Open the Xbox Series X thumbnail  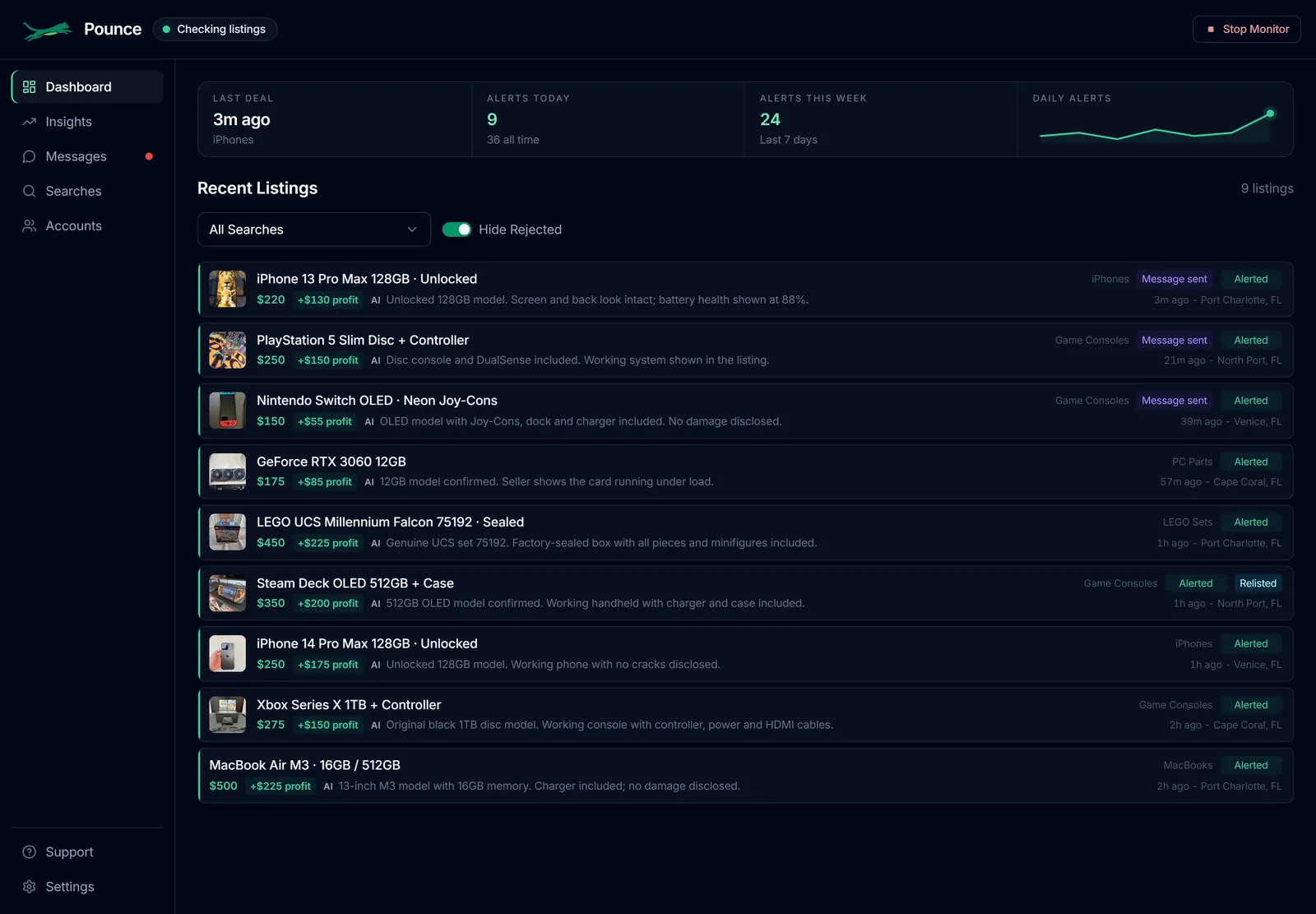pos(227,715)
